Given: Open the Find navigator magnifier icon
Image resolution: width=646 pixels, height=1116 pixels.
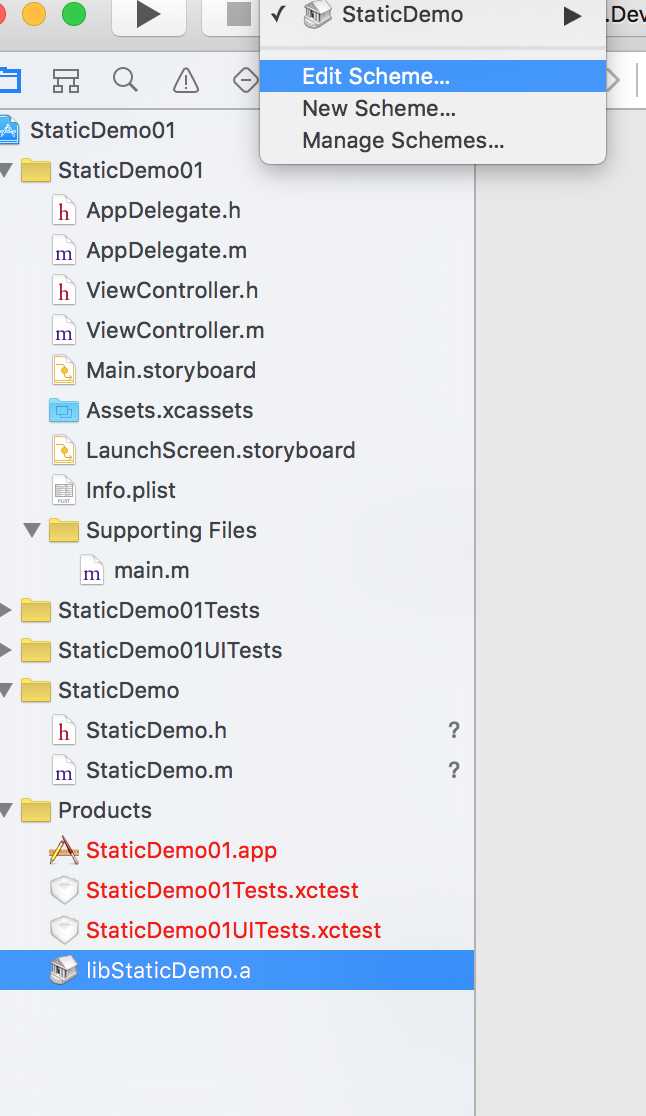Looking at the screenshot, I should tap(125, 80).
